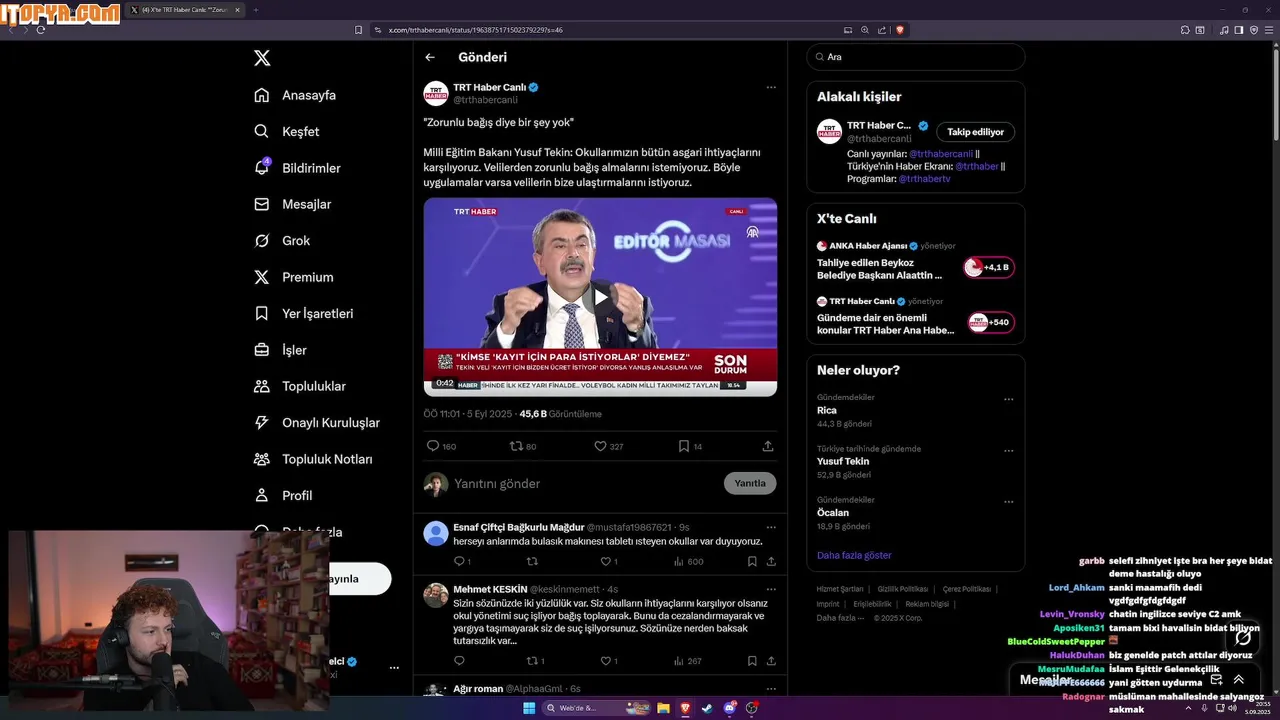Open Premium in the sidebar
The height and width of the screenshot is (720, 1280).
point(294,277)
